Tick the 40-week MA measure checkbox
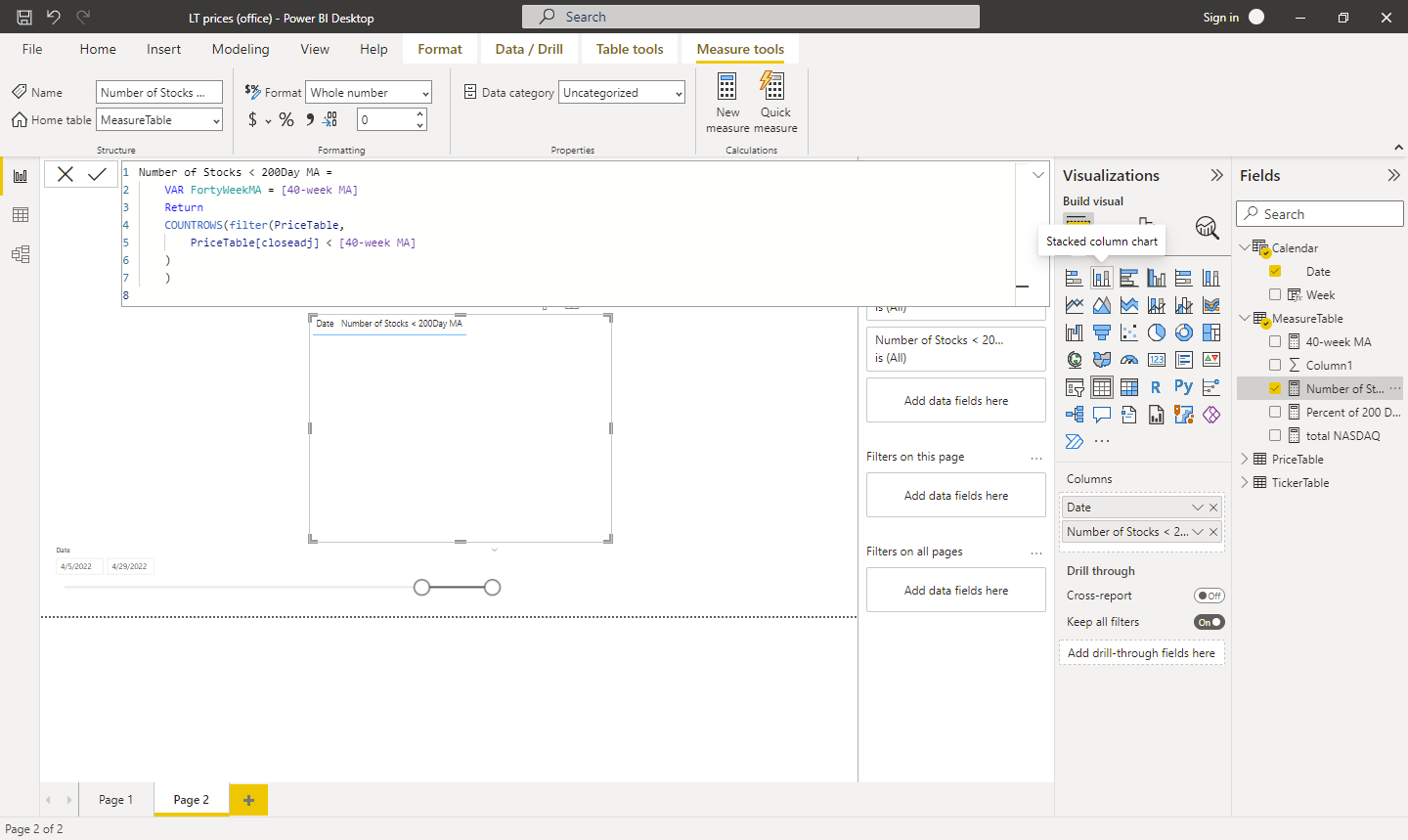Image resolution: width=1408 pixels, height=840 pixels. coord(1275,341)
